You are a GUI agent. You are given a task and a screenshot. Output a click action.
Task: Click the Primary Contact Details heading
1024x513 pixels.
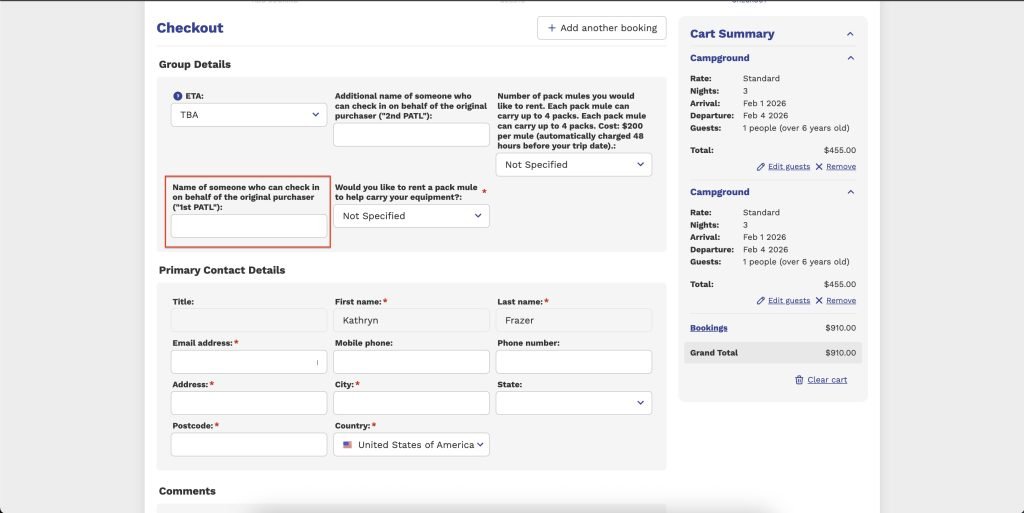[222, 270]
